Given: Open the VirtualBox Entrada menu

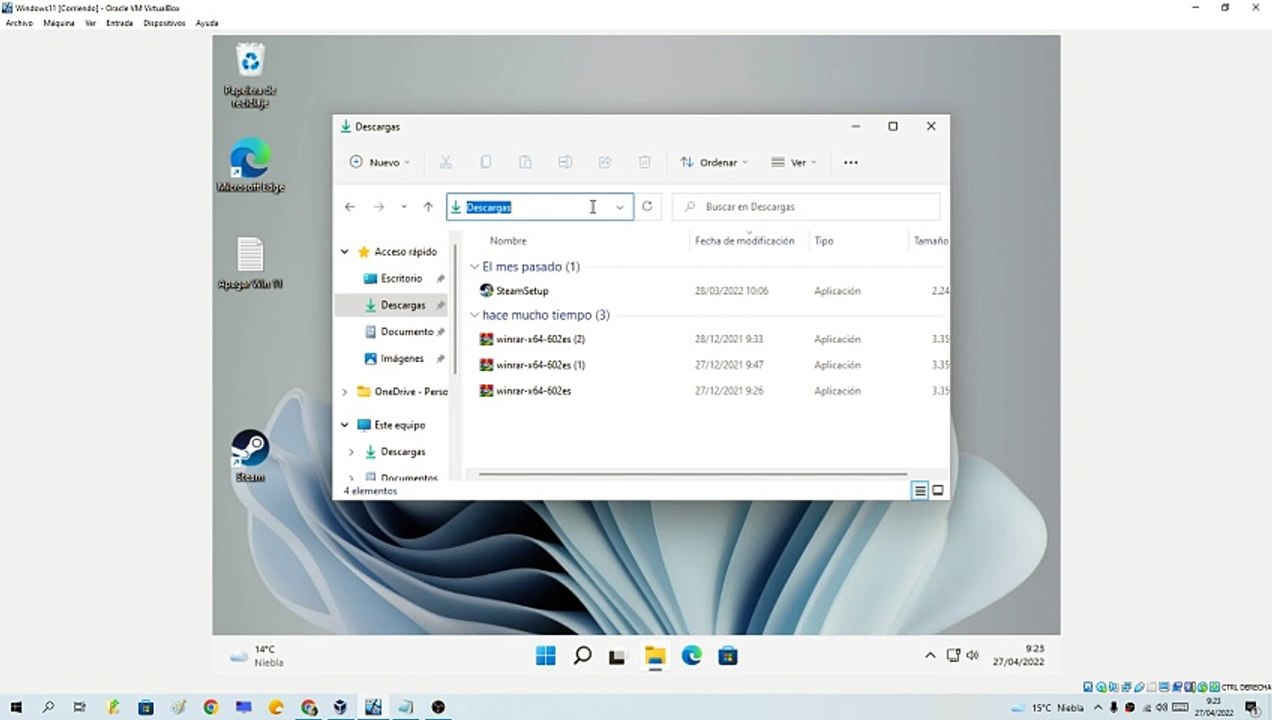Looking at the screenshot, I should click(119, 22).
